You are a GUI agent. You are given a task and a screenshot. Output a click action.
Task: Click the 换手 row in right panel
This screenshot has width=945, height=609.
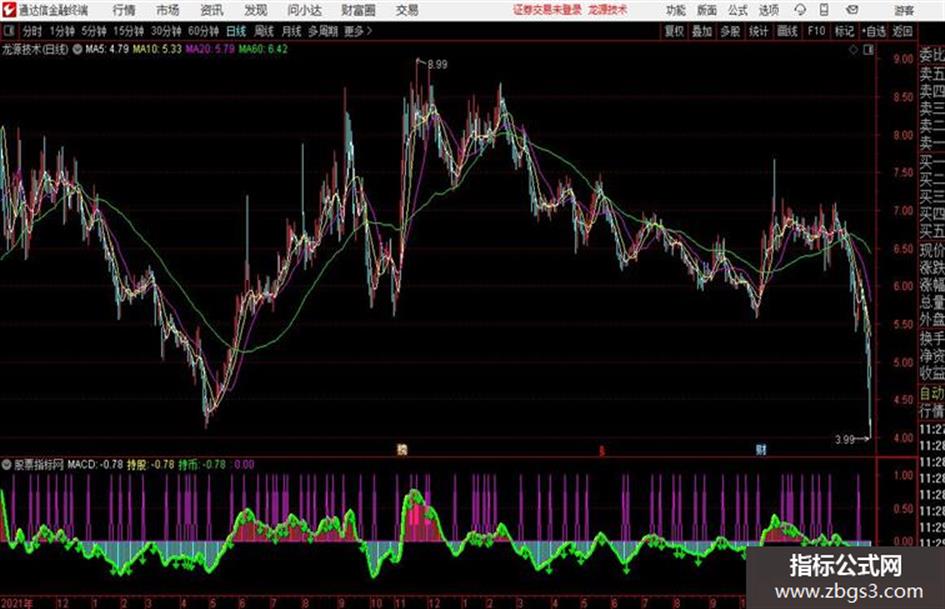932,339
